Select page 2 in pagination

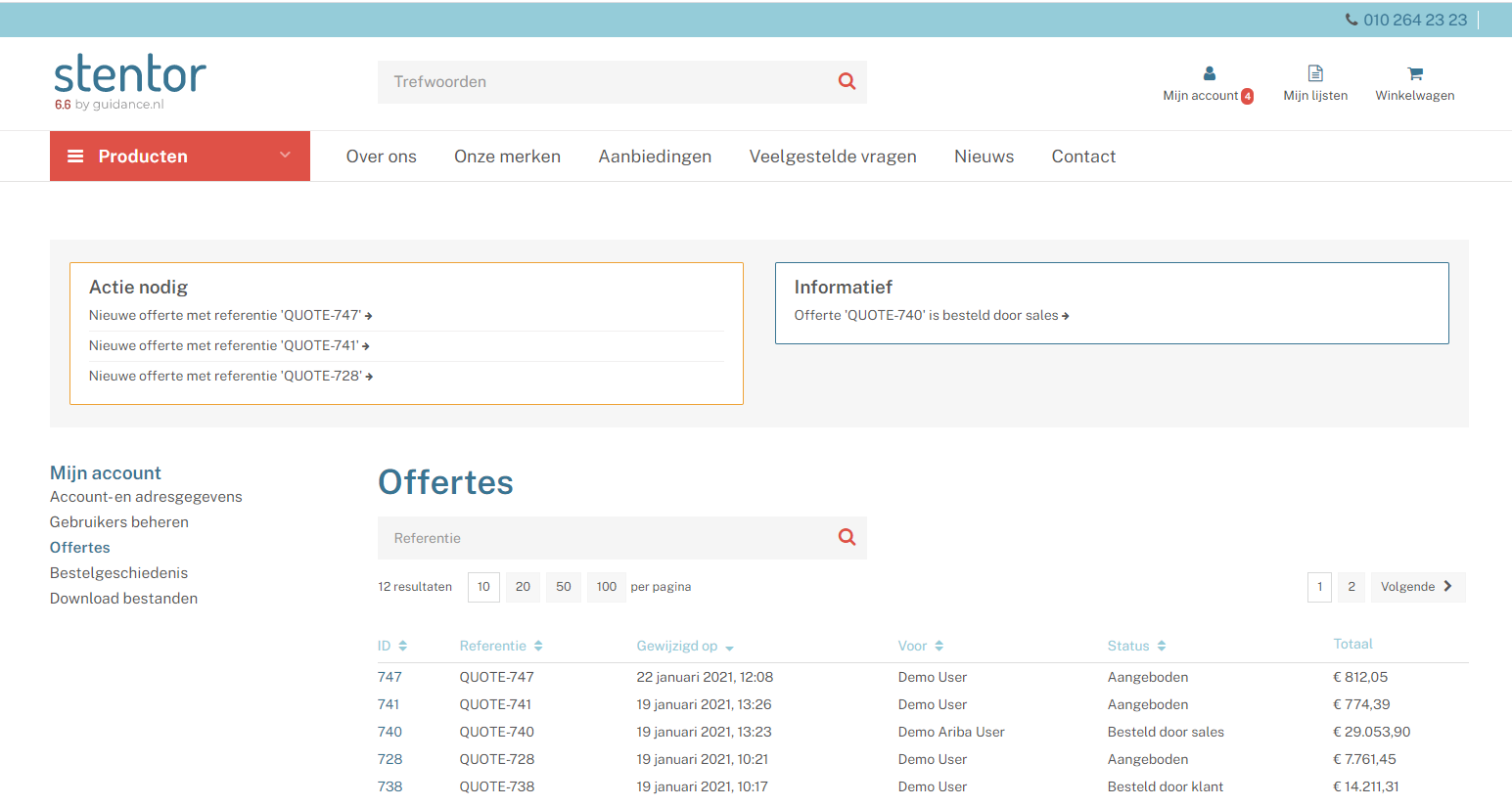pyautogui.click(x=1352, y=587)
